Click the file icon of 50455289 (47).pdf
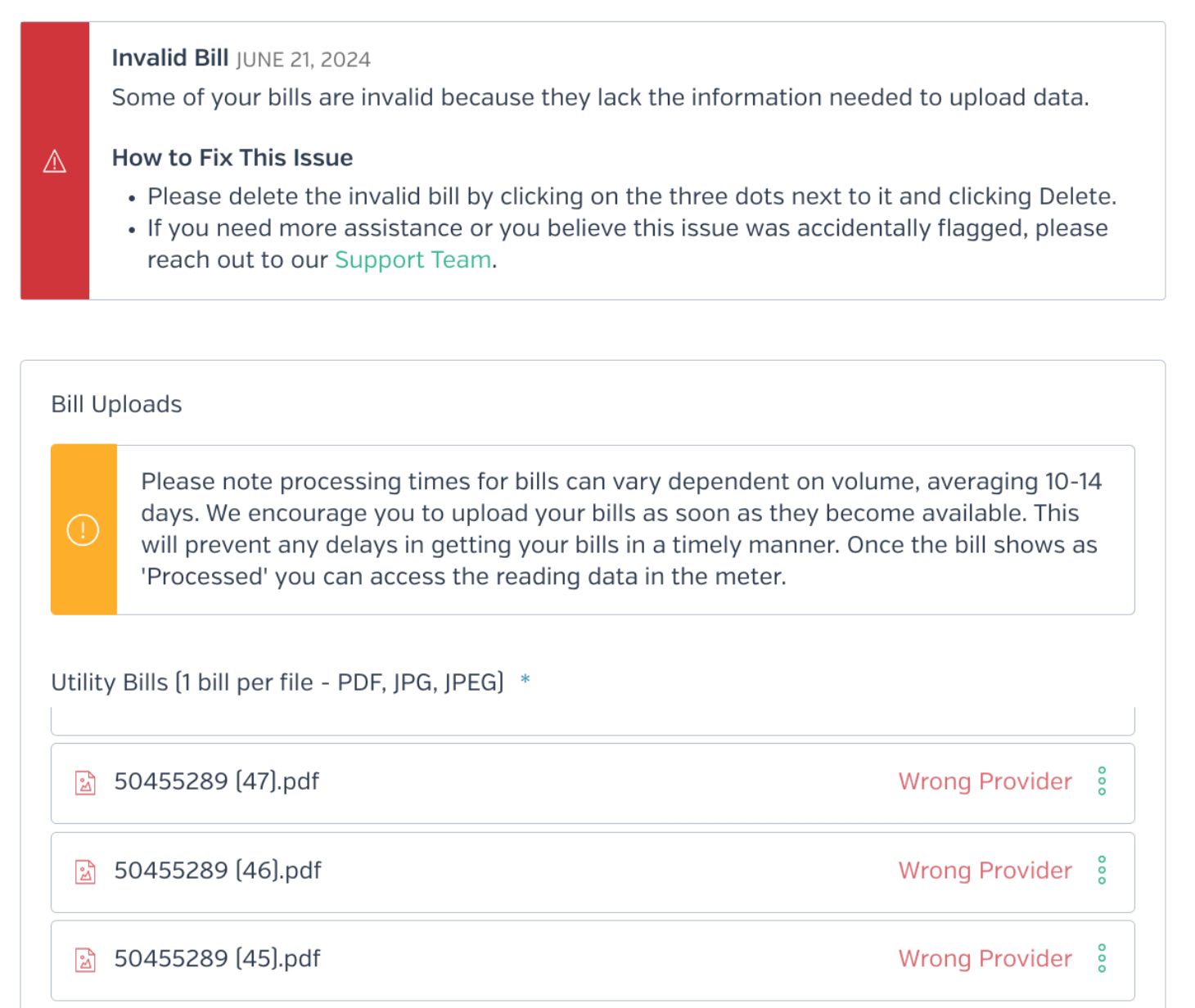 85,783
